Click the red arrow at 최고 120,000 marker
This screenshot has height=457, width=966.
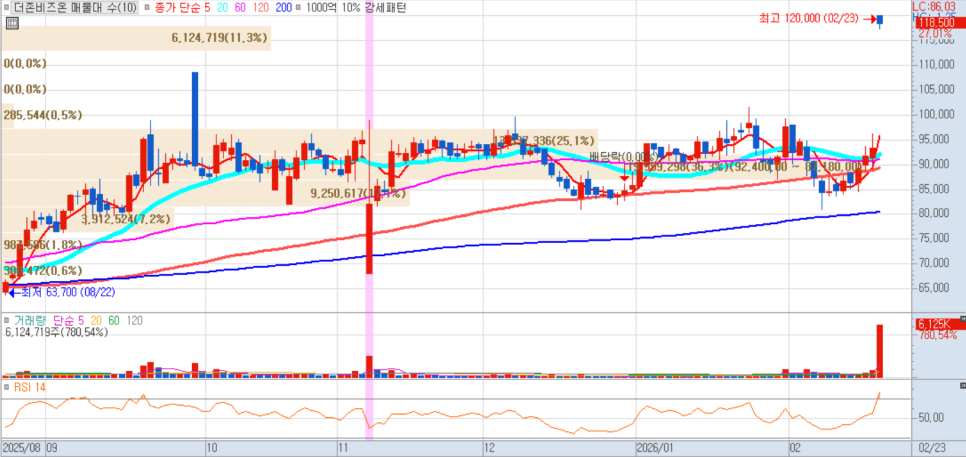point(869,19)
